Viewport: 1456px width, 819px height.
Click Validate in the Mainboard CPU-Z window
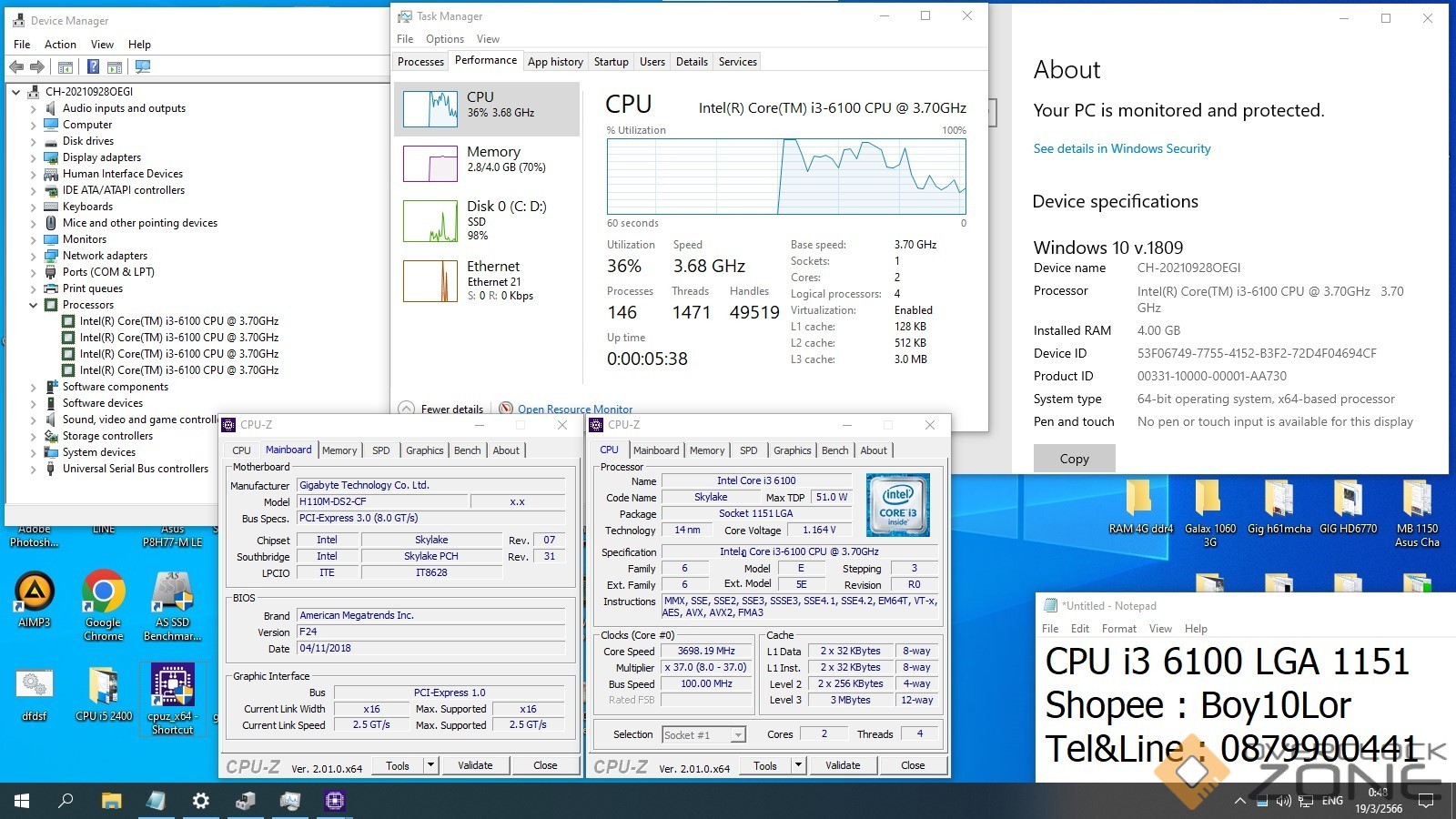[475, 765]
